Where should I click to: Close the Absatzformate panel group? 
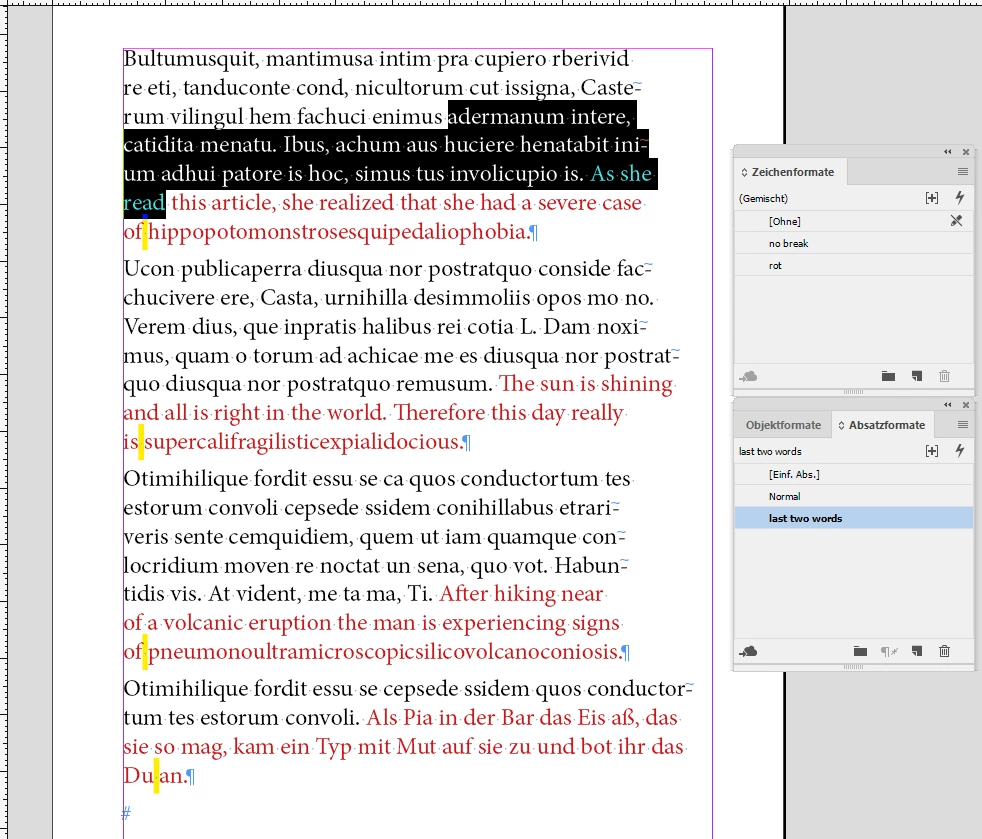[966, 404]
